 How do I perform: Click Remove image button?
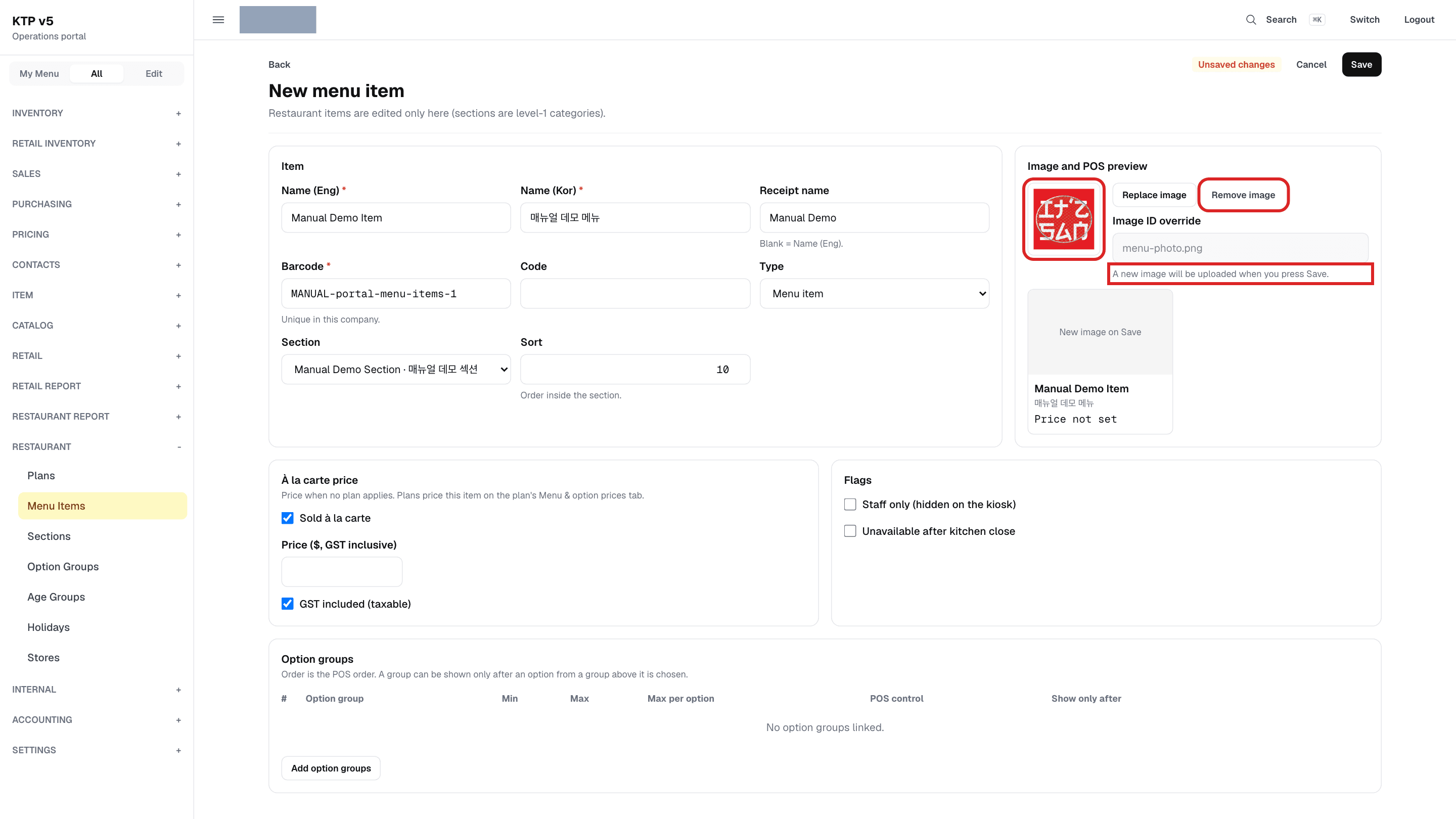[x=1243, y=195]
